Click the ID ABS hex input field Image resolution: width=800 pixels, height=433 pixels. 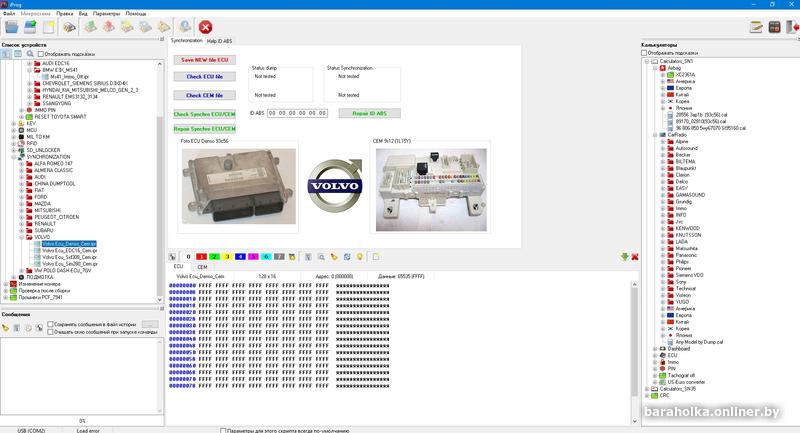tap(298, 114)
